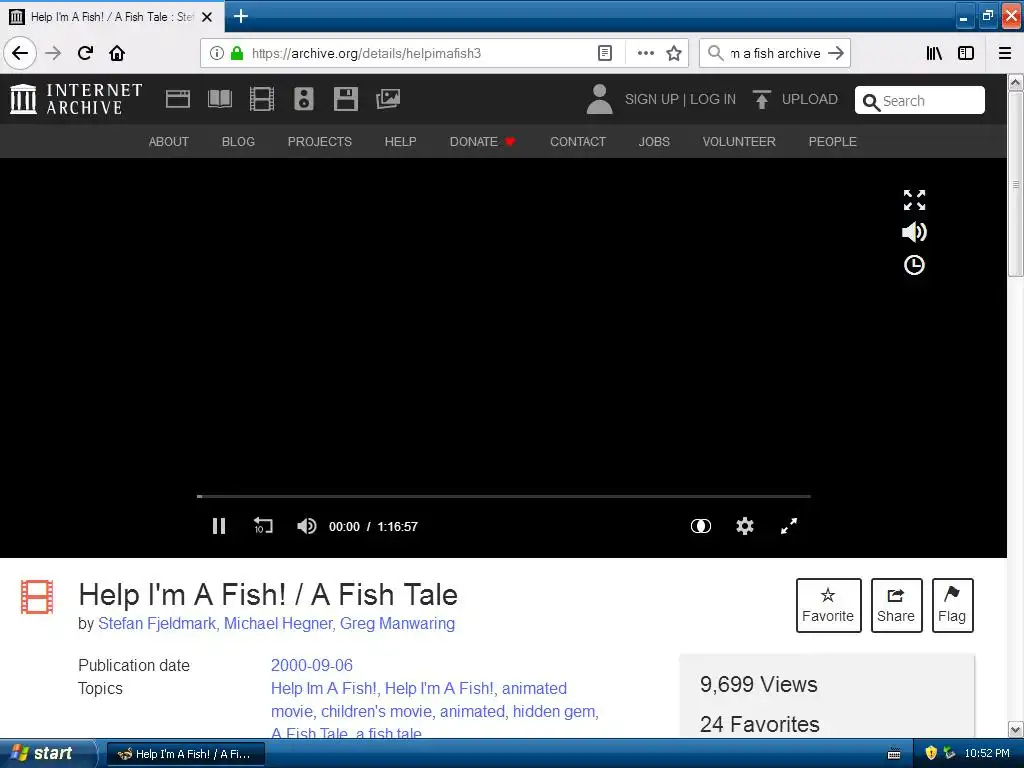Reload the current page
The height and width of the screenshot is (768, 1024).
[x=85, y=53]
